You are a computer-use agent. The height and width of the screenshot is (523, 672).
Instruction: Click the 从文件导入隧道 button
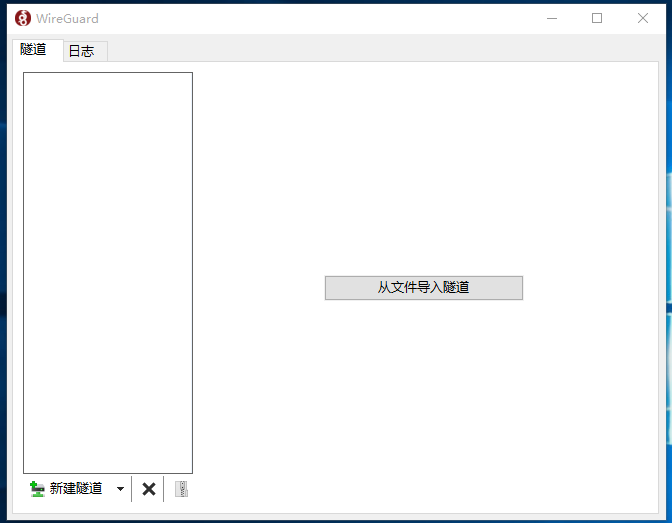(423, 288)
